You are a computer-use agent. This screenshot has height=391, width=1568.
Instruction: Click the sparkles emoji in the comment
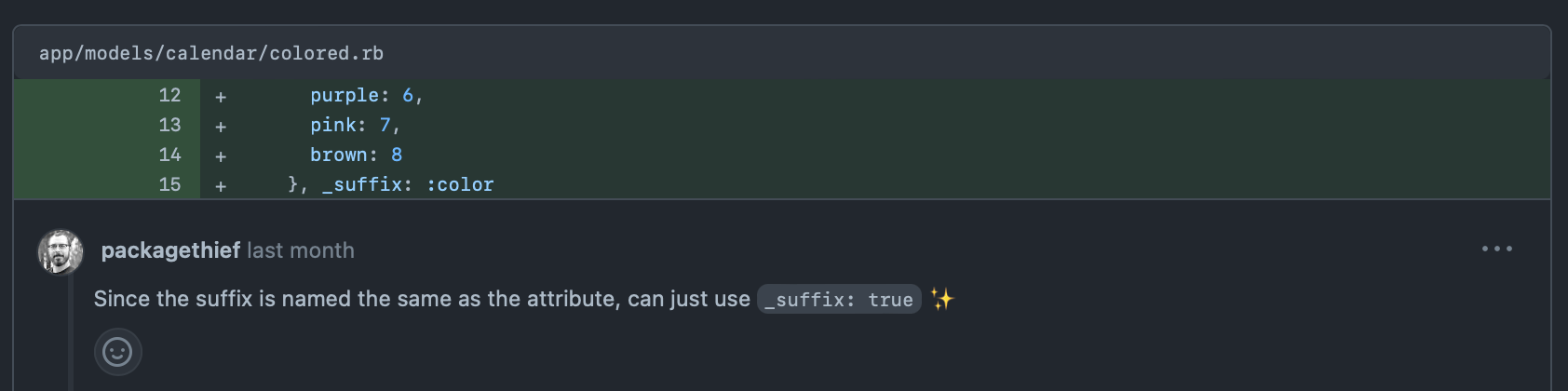pos(942,299)
